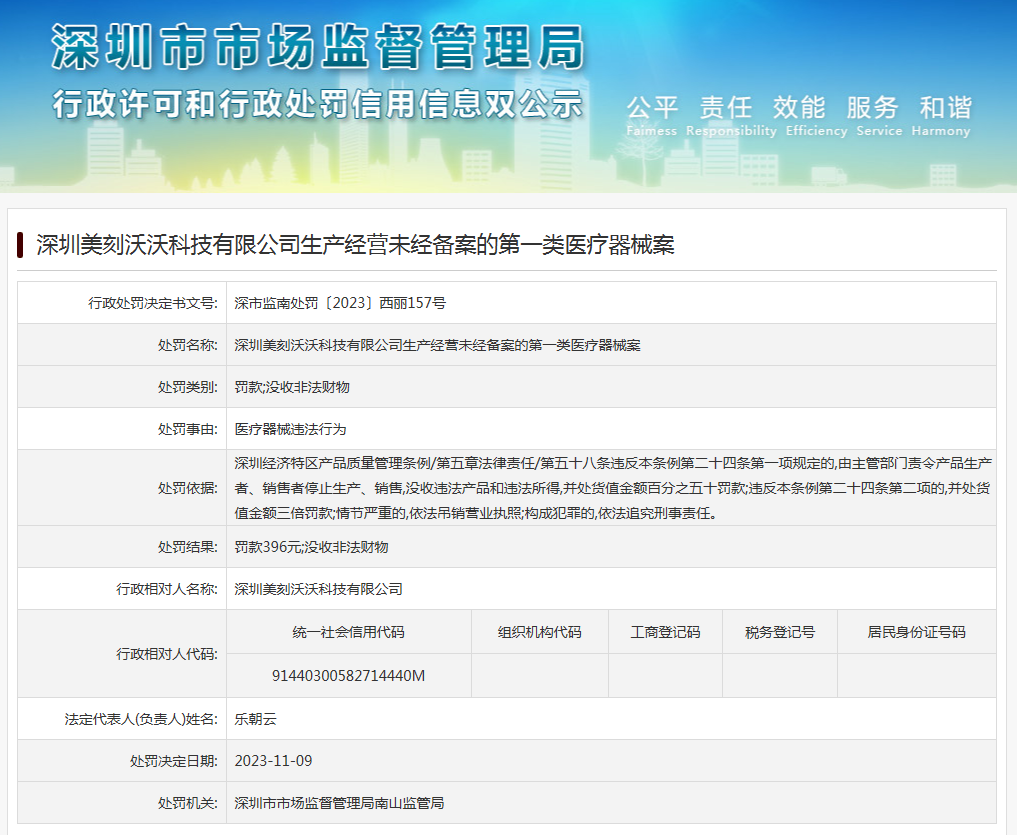This screenshot has width=1017, height=835.
Task: Click the 居民身份证号码 column header
Action: (x=916, y=632)
